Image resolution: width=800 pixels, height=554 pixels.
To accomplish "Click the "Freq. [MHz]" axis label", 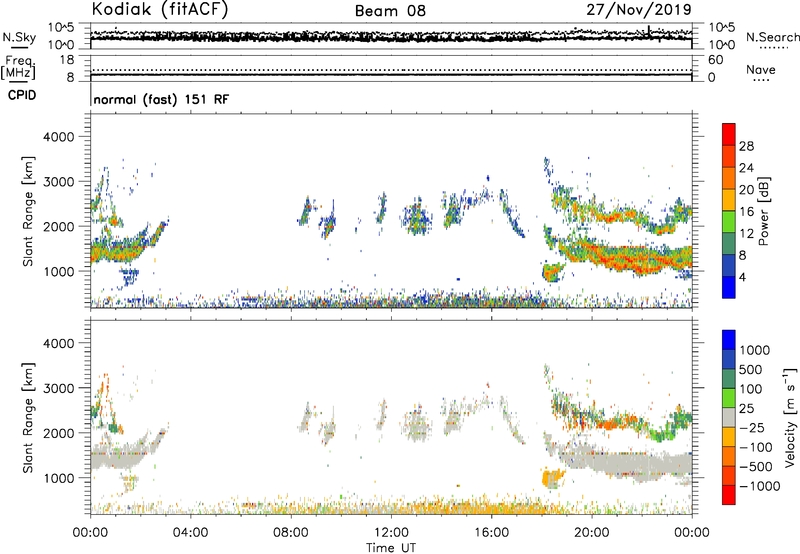I will (x=18, y=68).
